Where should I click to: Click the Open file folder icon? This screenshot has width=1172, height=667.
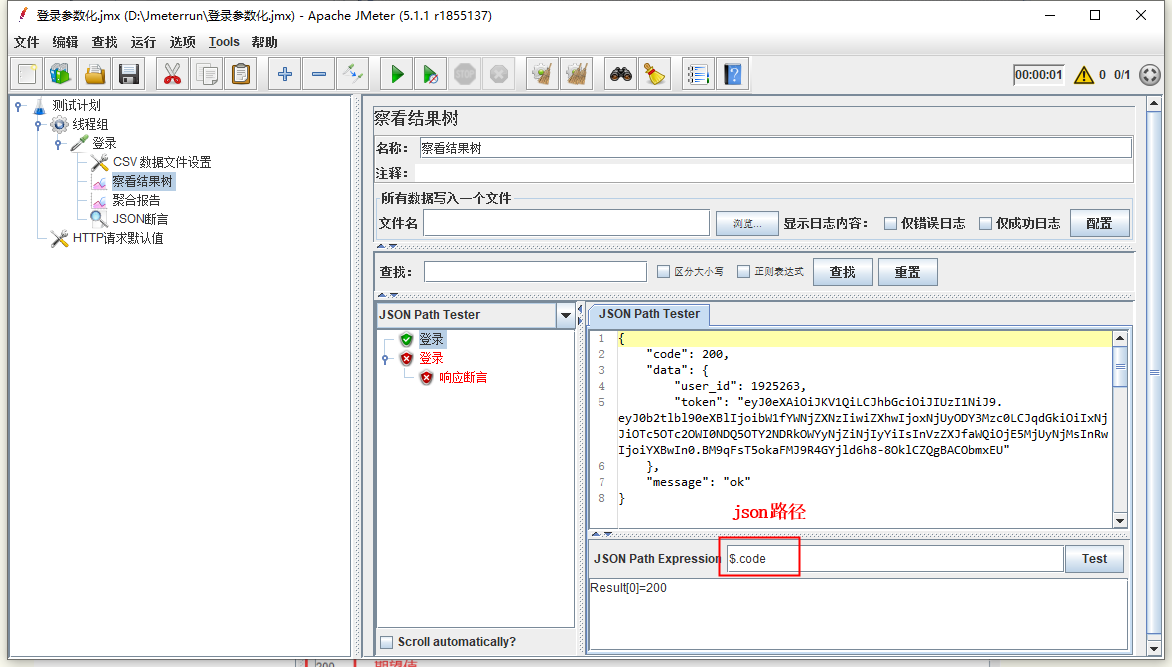(95, 74)
